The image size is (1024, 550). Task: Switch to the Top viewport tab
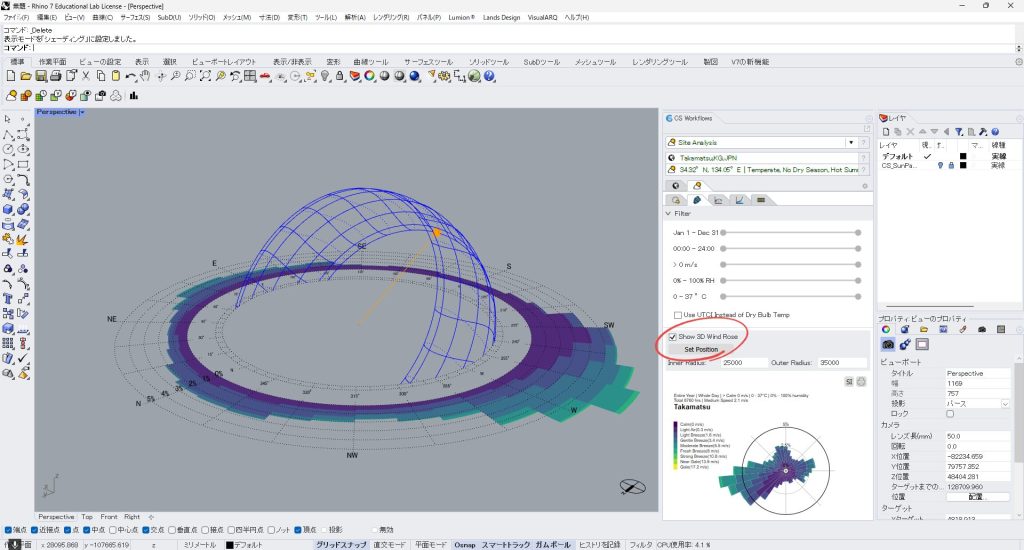87,517
